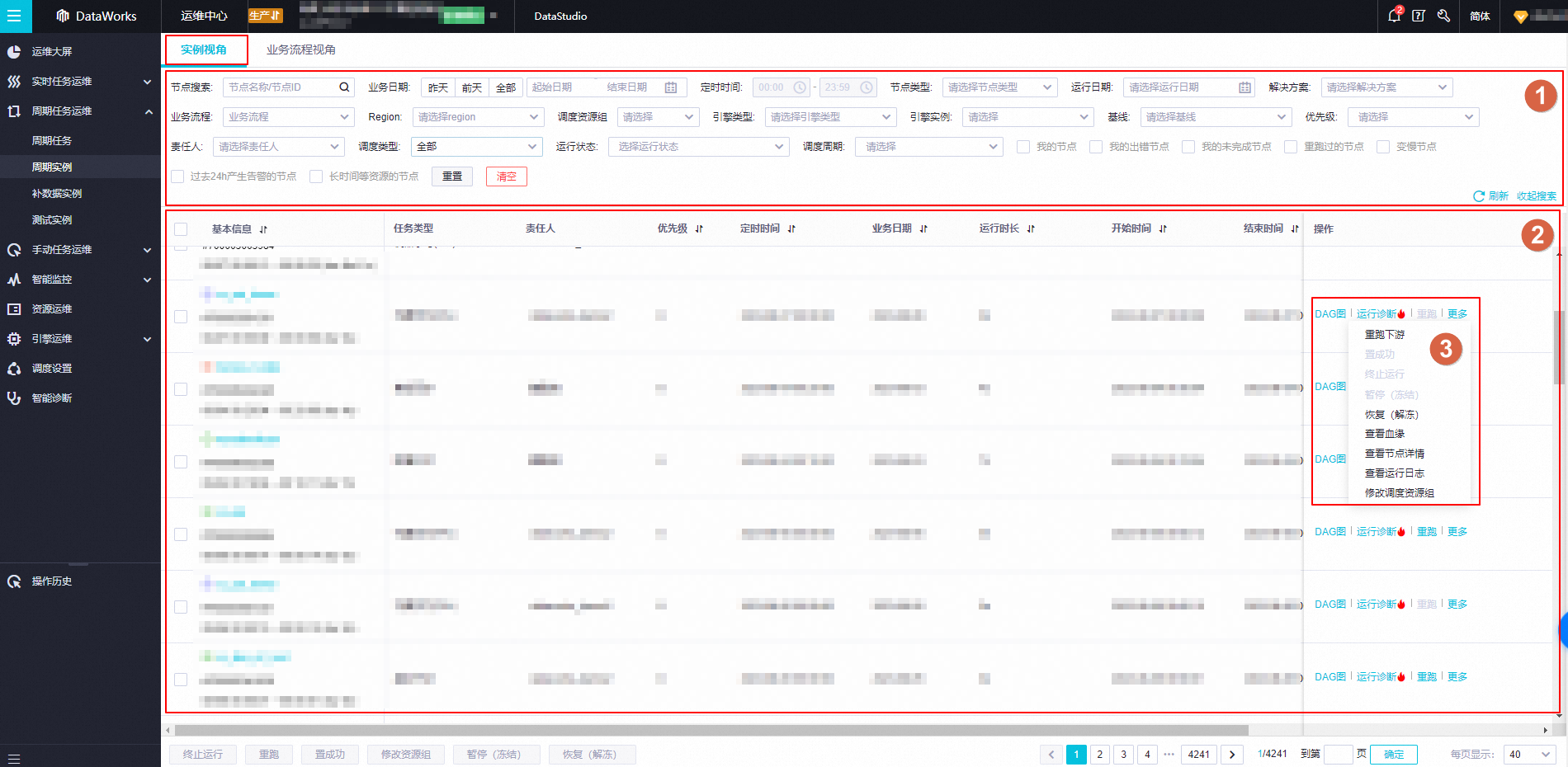
Task: Click the 操作历史 history icon
Action: 14,581
